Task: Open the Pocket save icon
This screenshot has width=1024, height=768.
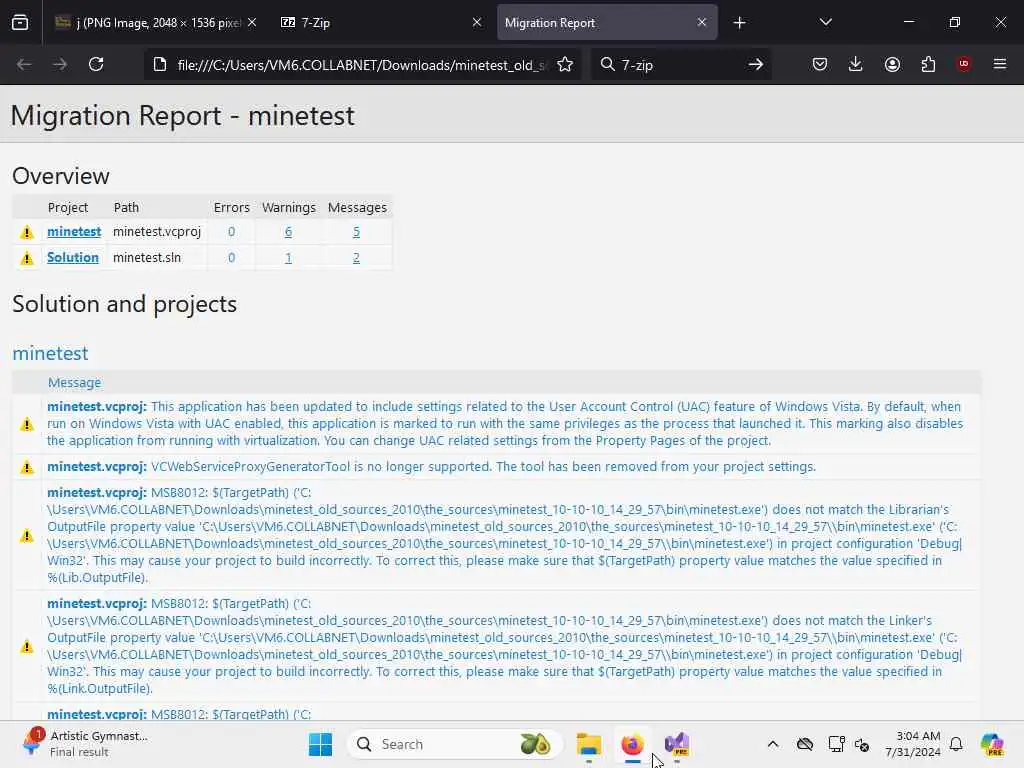Action: pos(820,65)
